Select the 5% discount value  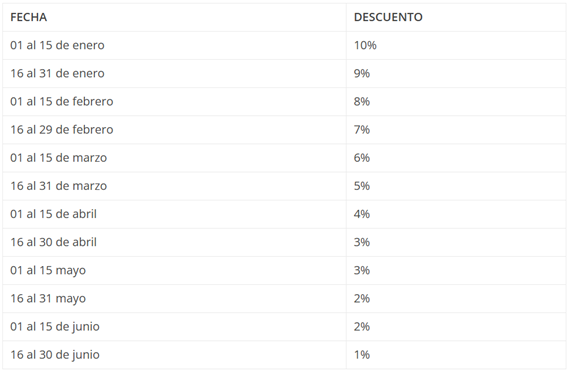[x=362, y=186]
